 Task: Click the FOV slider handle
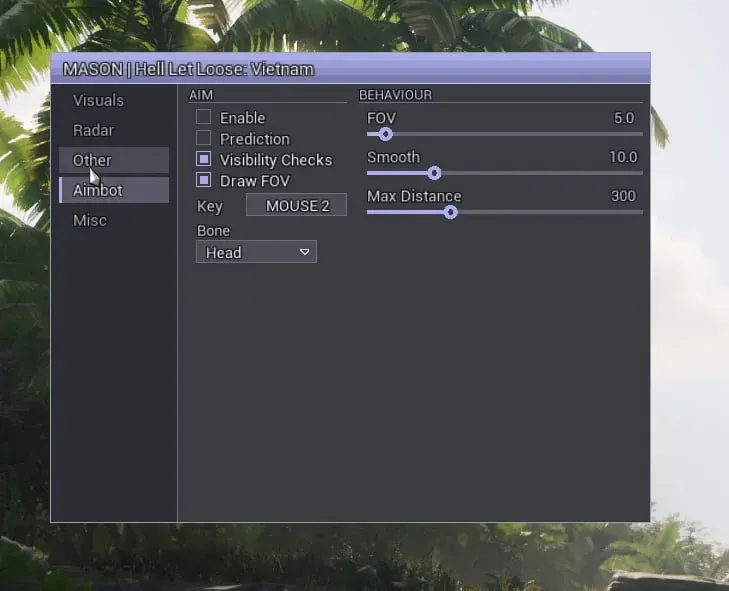[385, 134]
